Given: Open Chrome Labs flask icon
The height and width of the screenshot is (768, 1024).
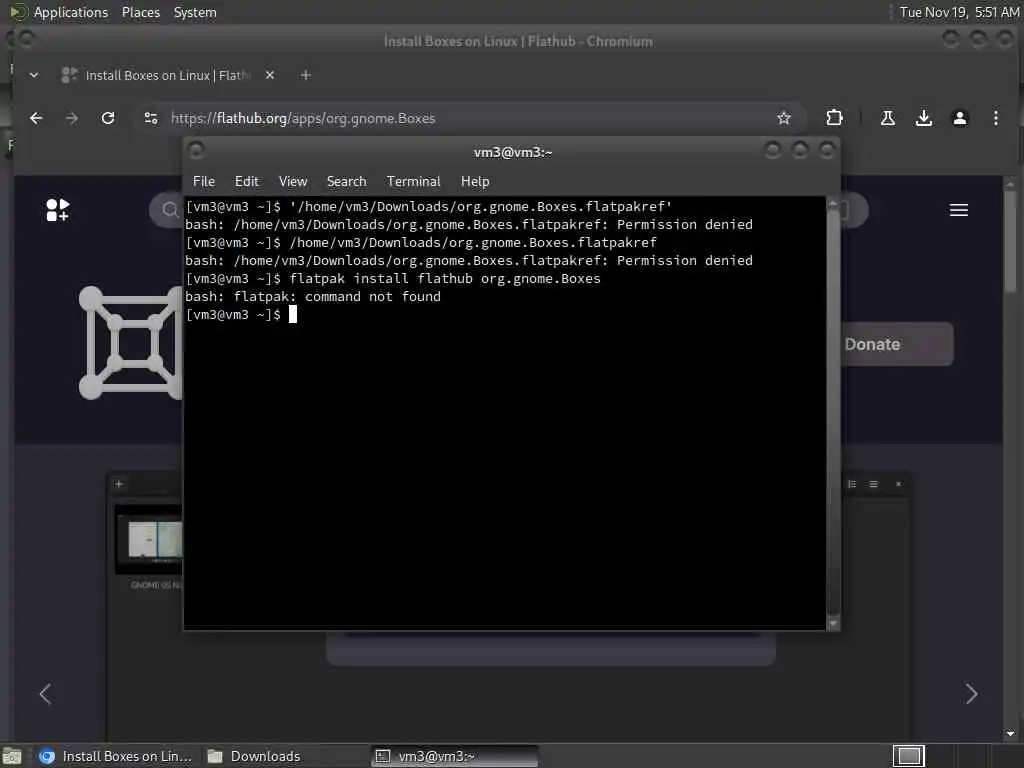Looking at the screenshot, I should pos(888,118).
